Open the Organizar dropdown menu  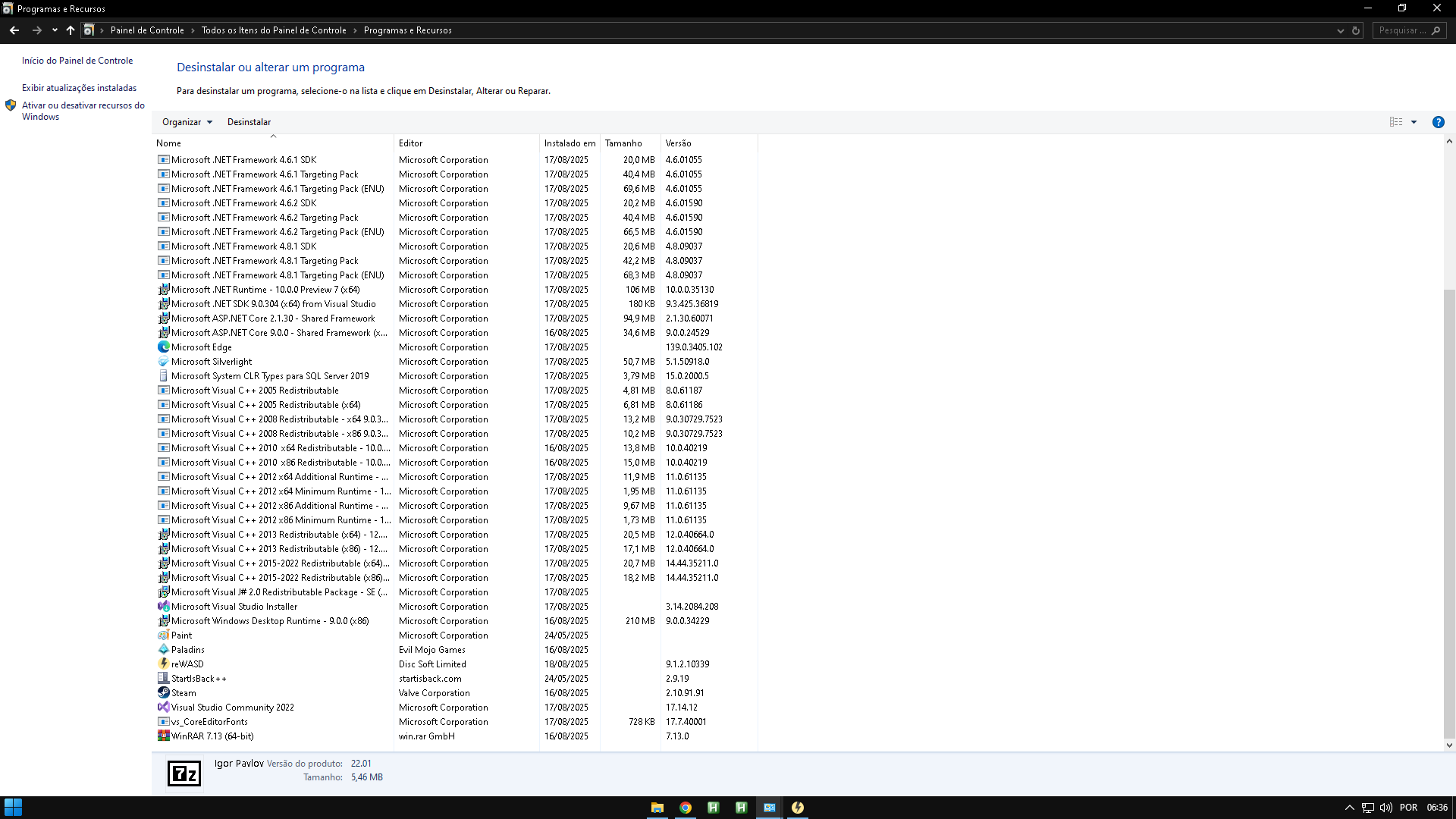pos(187,122)
